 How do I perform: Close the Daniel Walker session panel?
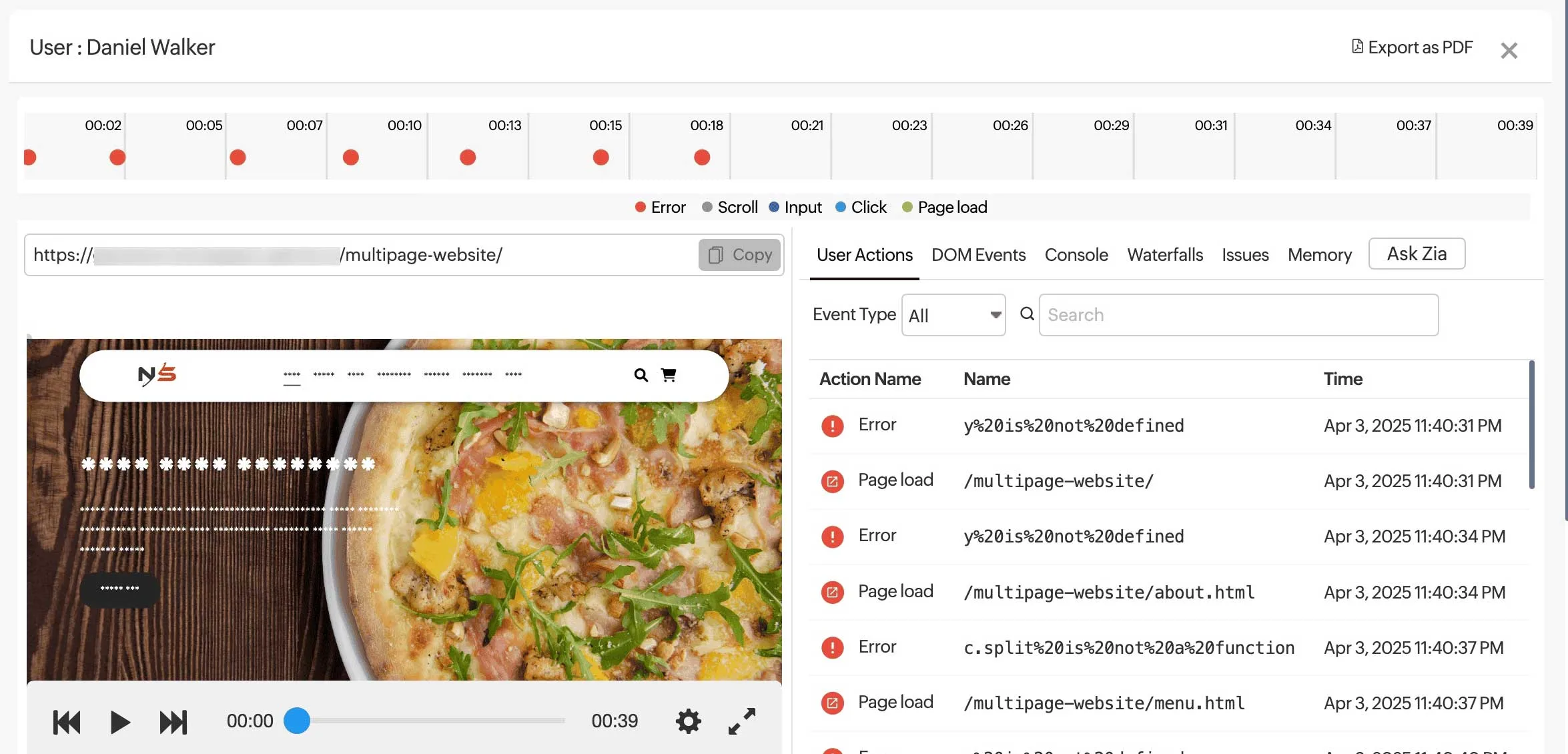pyautogui.click(x=1509, y=51)
